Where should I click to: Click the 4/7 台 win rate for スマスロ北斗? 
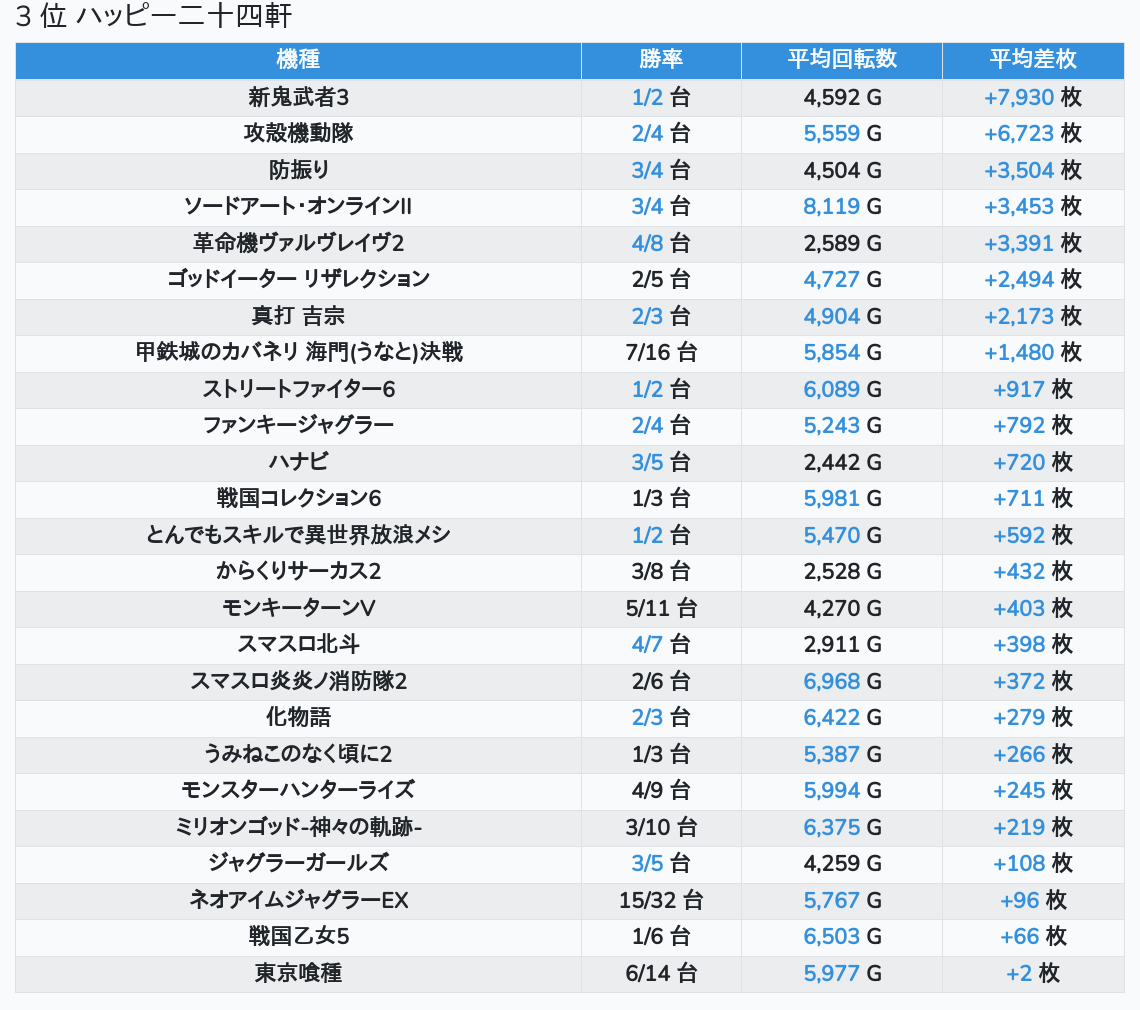point(661,644)
